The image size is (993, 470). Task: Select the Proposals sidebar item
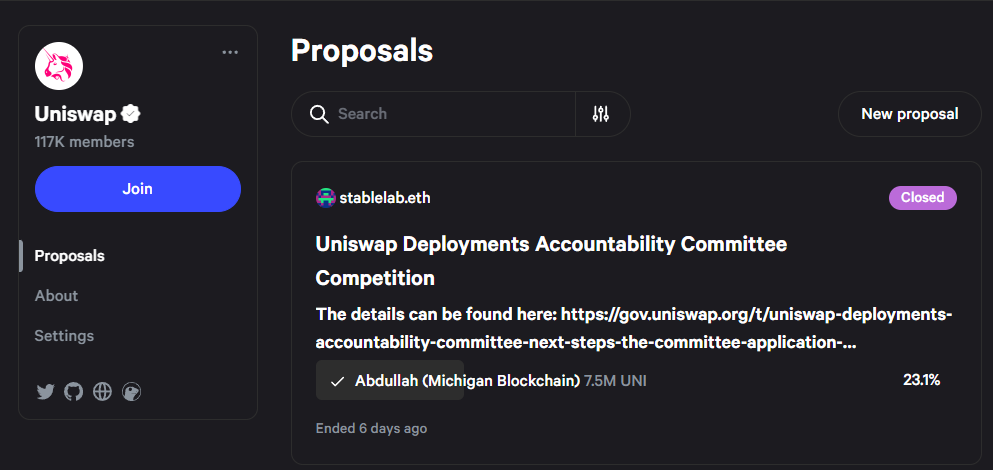point(69,256)
